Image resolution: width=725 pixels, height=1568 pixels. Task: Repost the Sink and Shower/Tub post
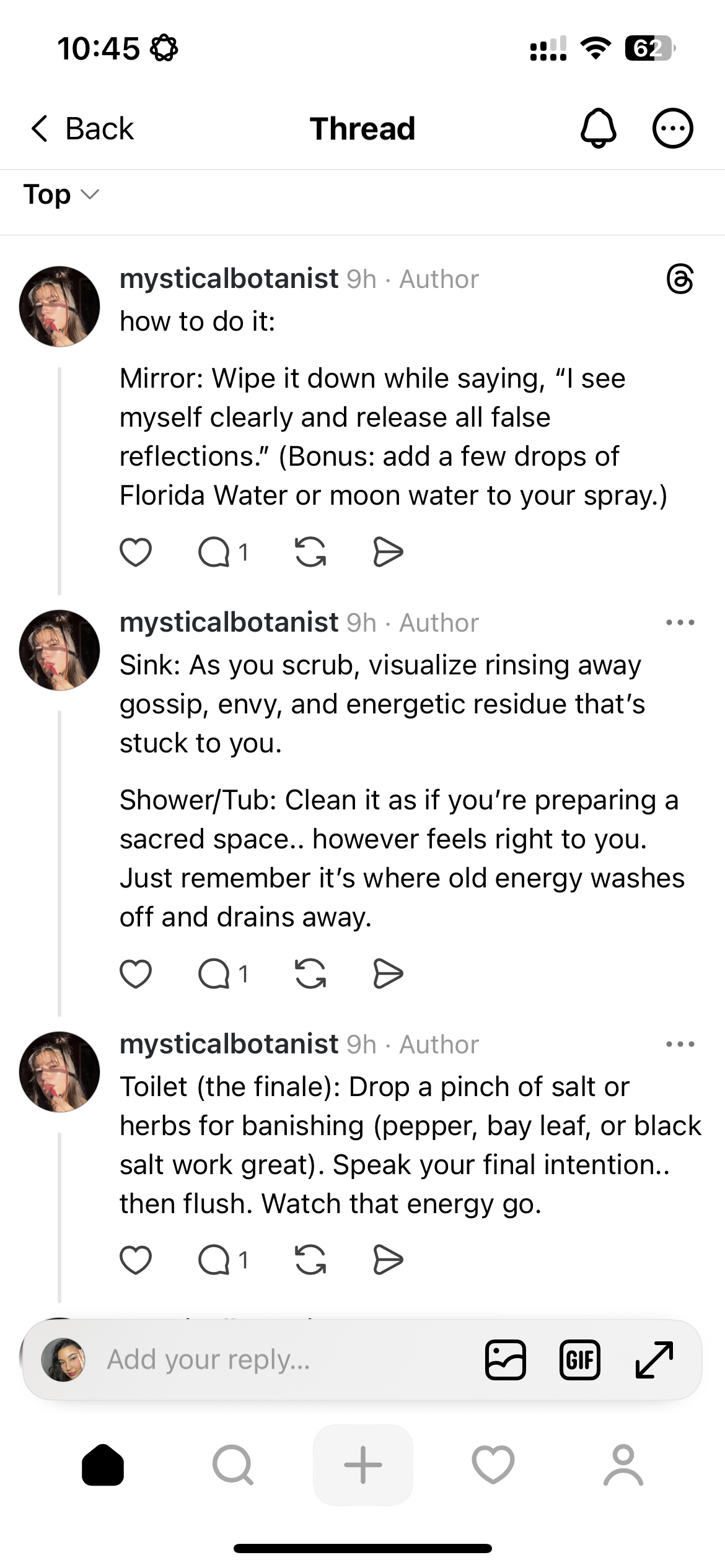pos(310,973)
